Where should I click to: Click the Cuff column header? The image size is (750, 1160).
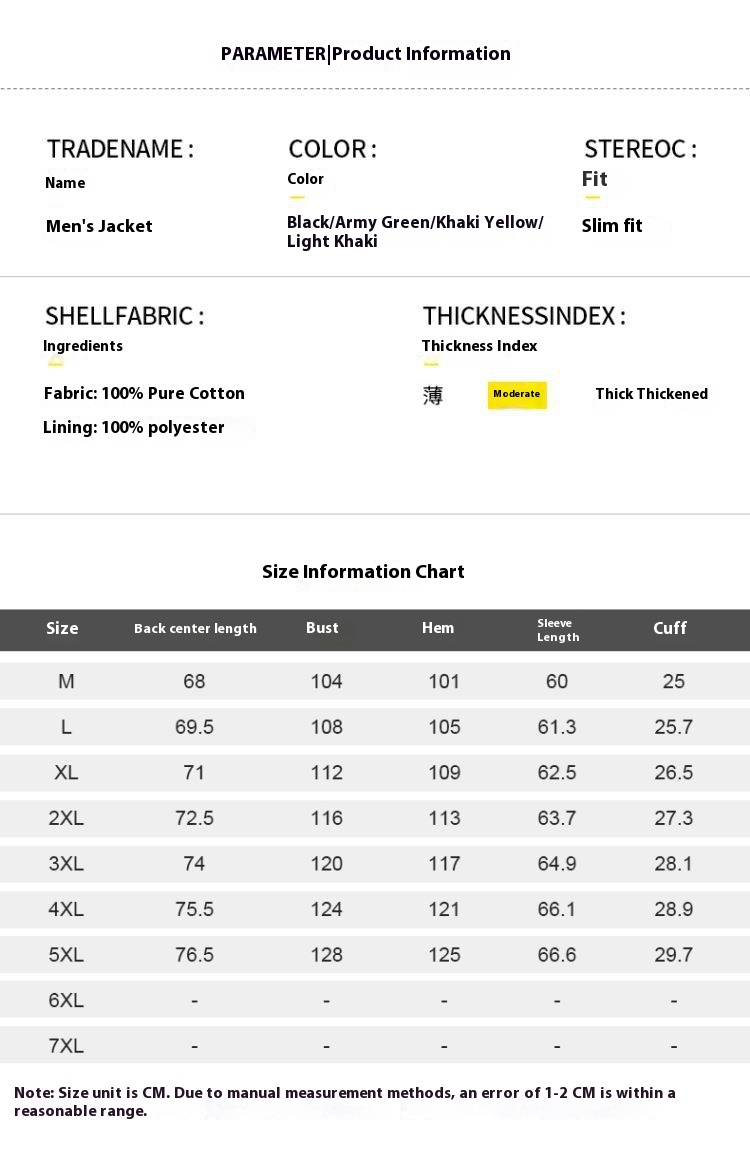[670, 628]
